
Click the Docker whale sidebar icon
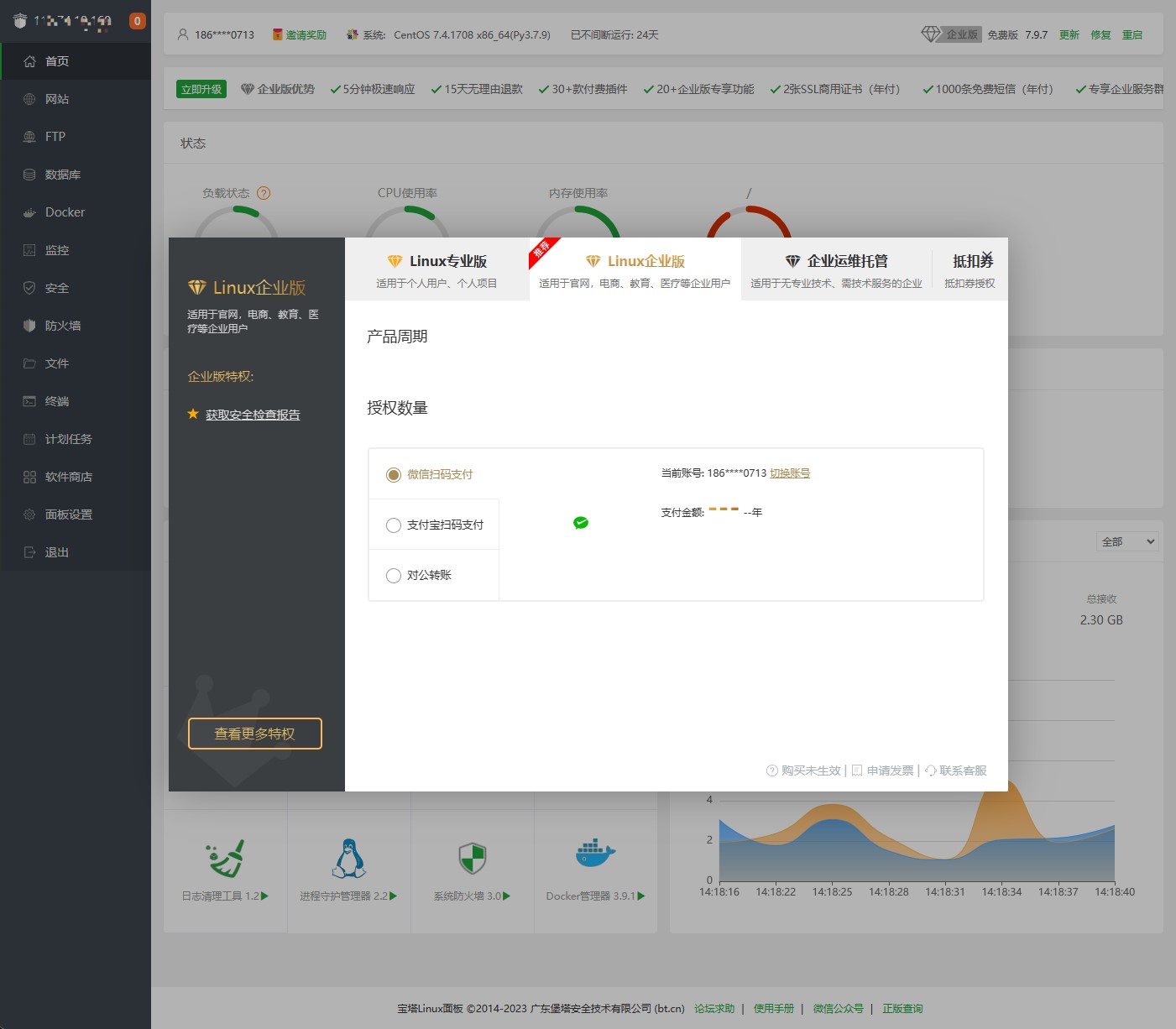point(29,212)
